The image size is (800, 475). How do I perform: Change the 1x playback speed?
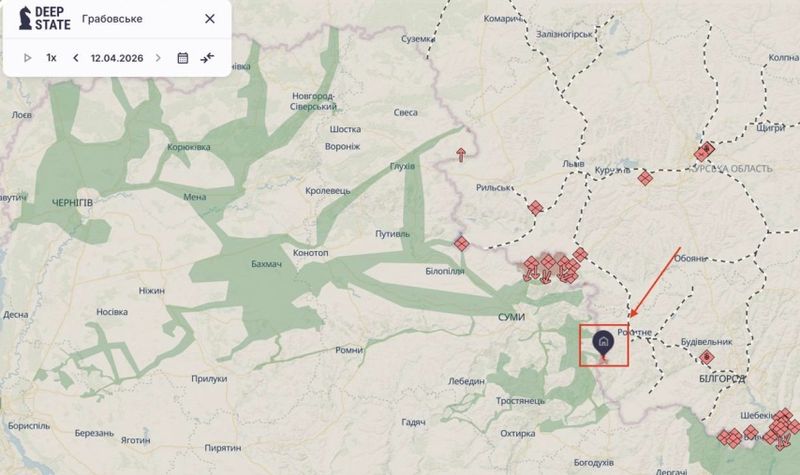(x=51, y=58)
